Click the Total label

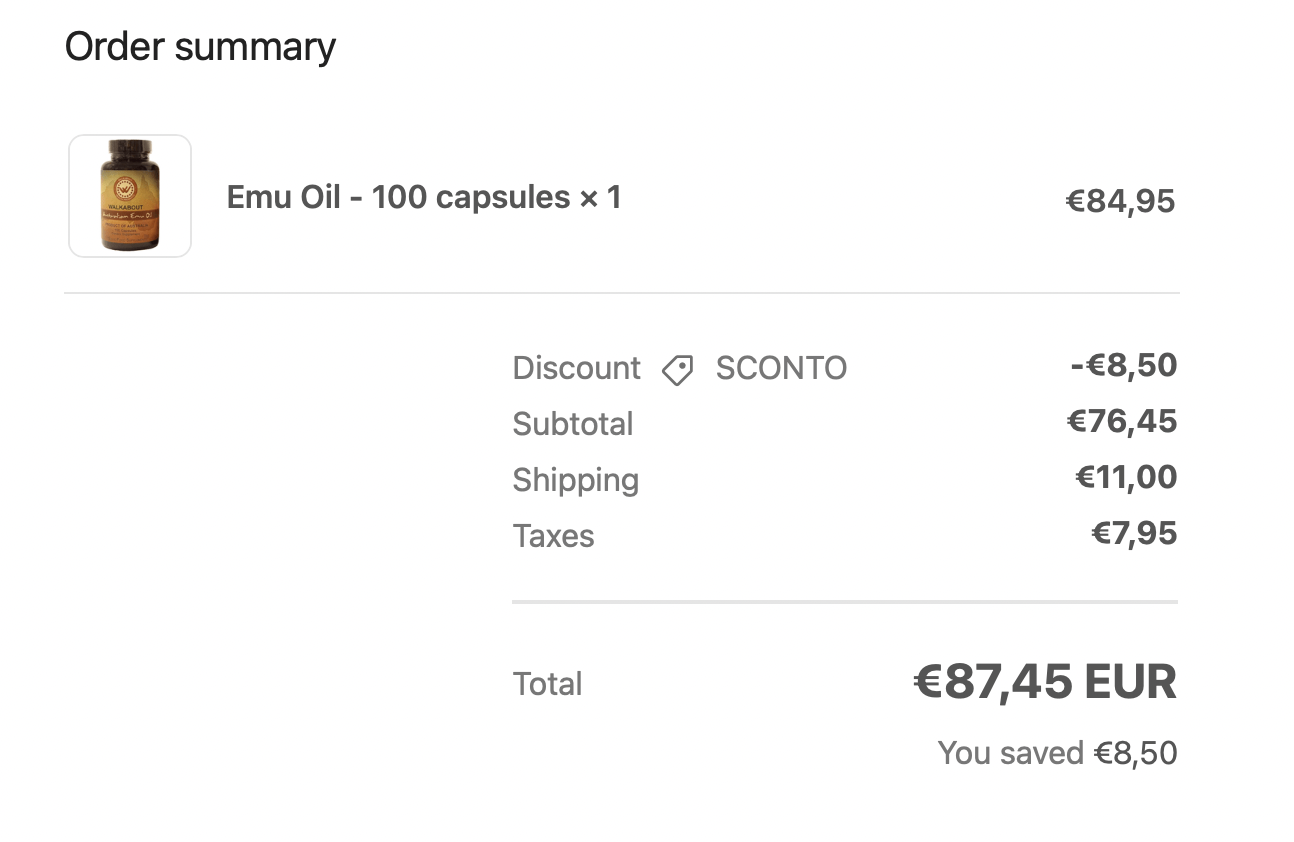click(x=547, y=684)
